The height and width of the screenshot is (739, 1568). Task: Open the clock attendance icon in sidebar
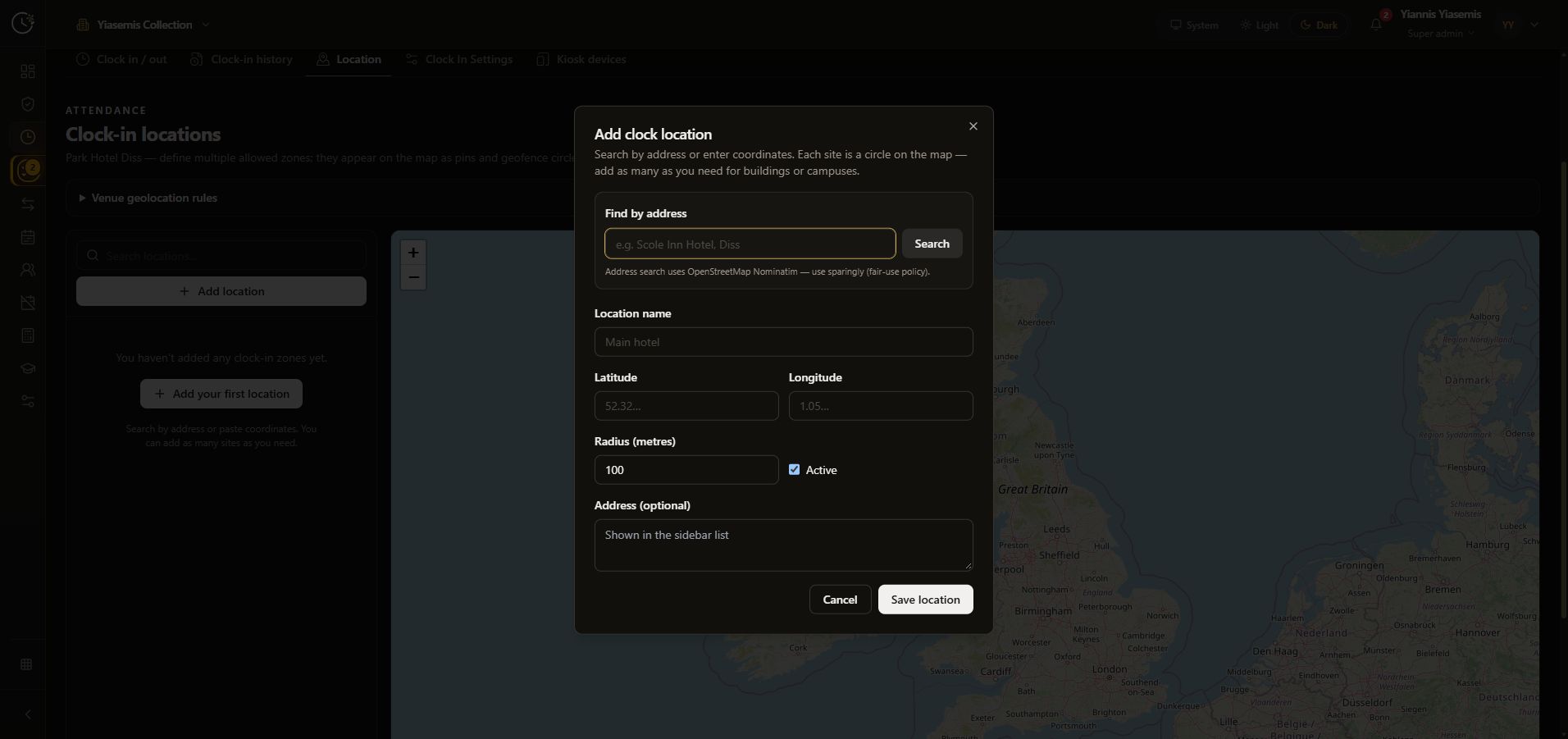[x=28, y=137]
